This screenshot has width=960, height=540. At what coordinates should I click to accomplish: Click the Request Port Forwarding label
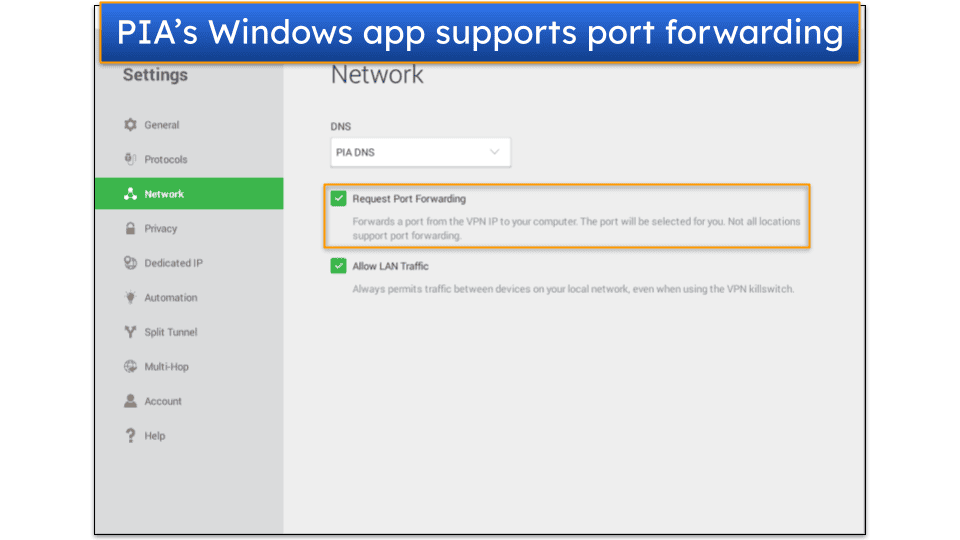[x=409, y=199]
